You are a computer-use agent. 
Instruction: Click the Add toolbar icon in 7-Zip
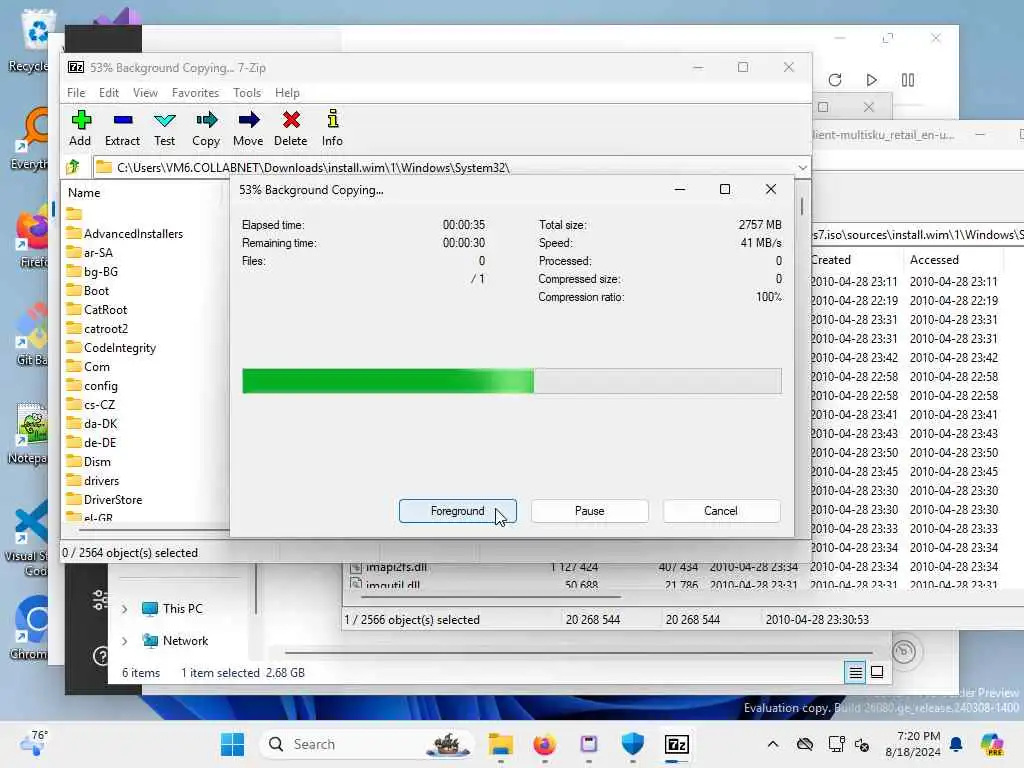tap(80, 128)
